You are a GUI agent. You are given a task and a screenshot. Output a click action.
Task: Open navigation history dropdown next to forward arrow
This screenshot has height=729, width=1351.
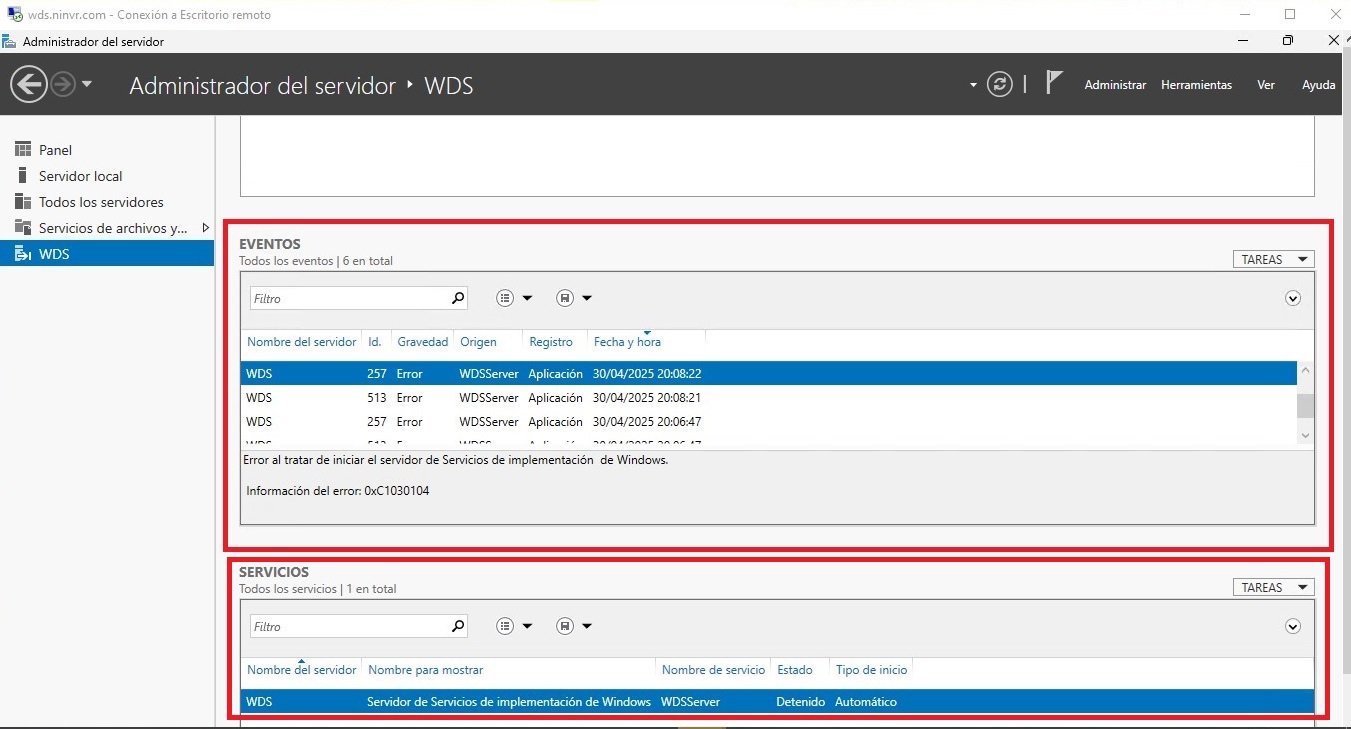87,85
